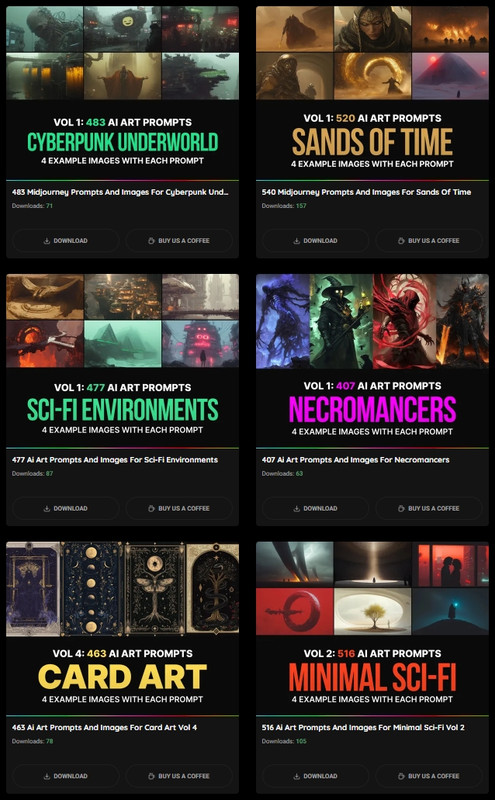Click the download arrow icon on the Cyberpunk Underworld card
This screenshot has width=495, height=800.
pos(47,241)
